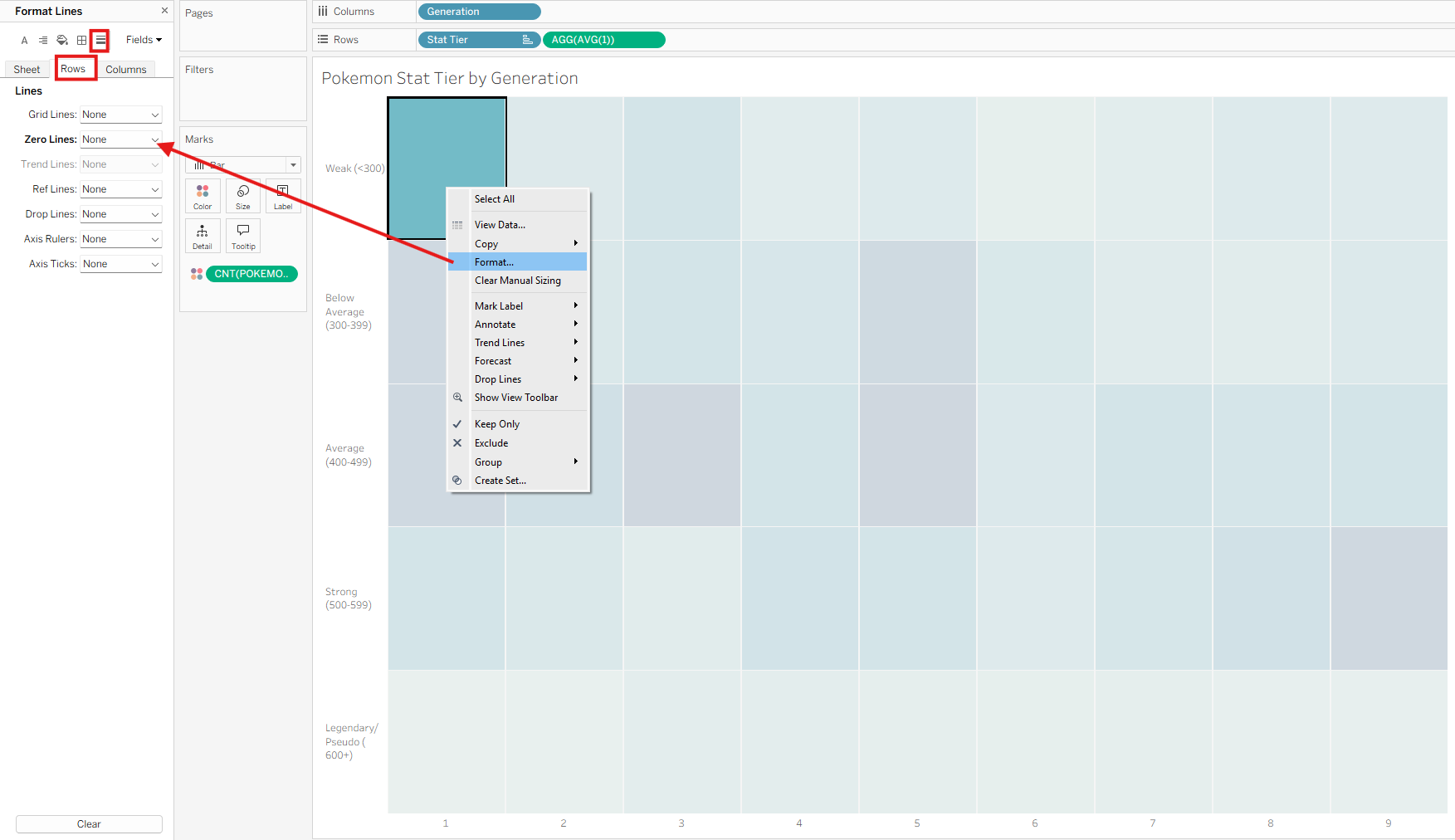Screen dimensions: 1455x840
Task: Choose Clear Manual Sizing
Action: pyautogui.click(x=518, y=281)
